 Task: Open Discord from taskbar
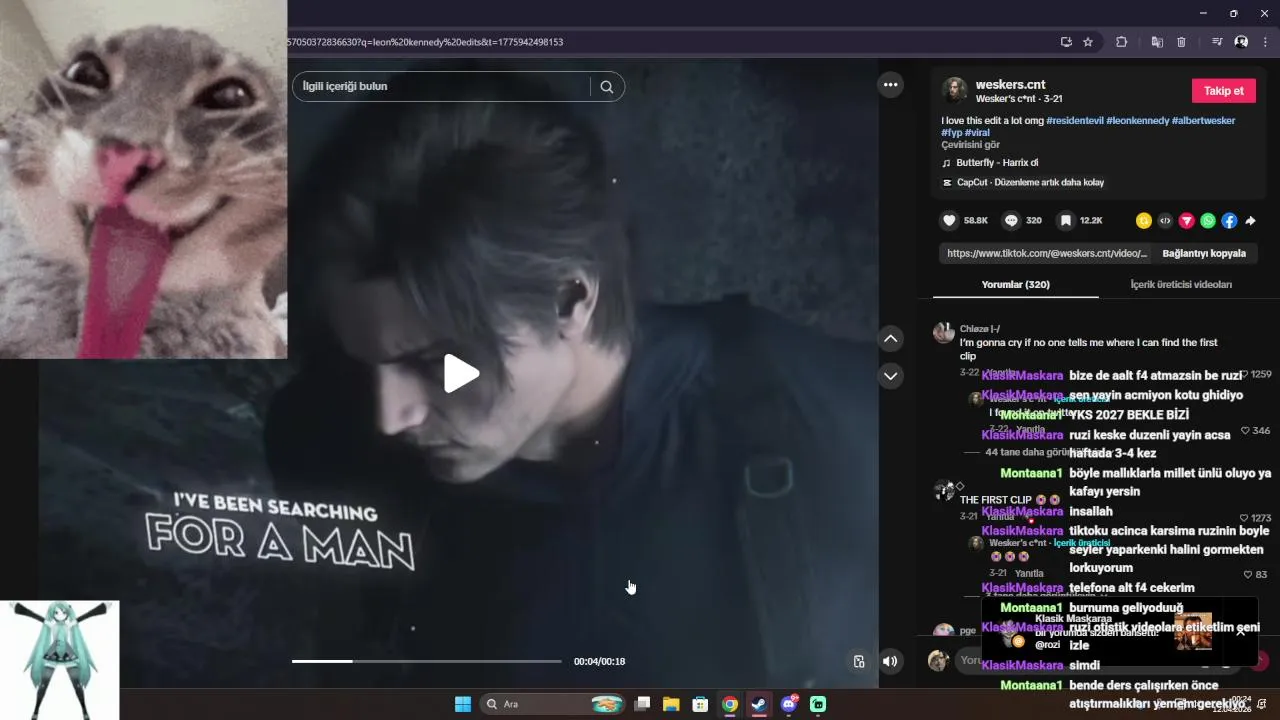coord(789,704)
